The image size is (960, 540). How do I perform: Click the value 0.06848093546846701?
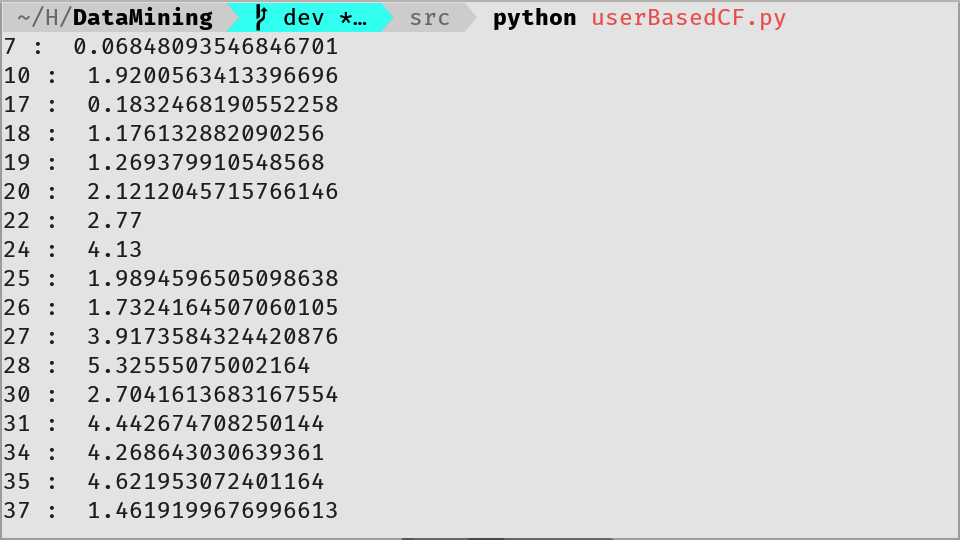(205, 47)
